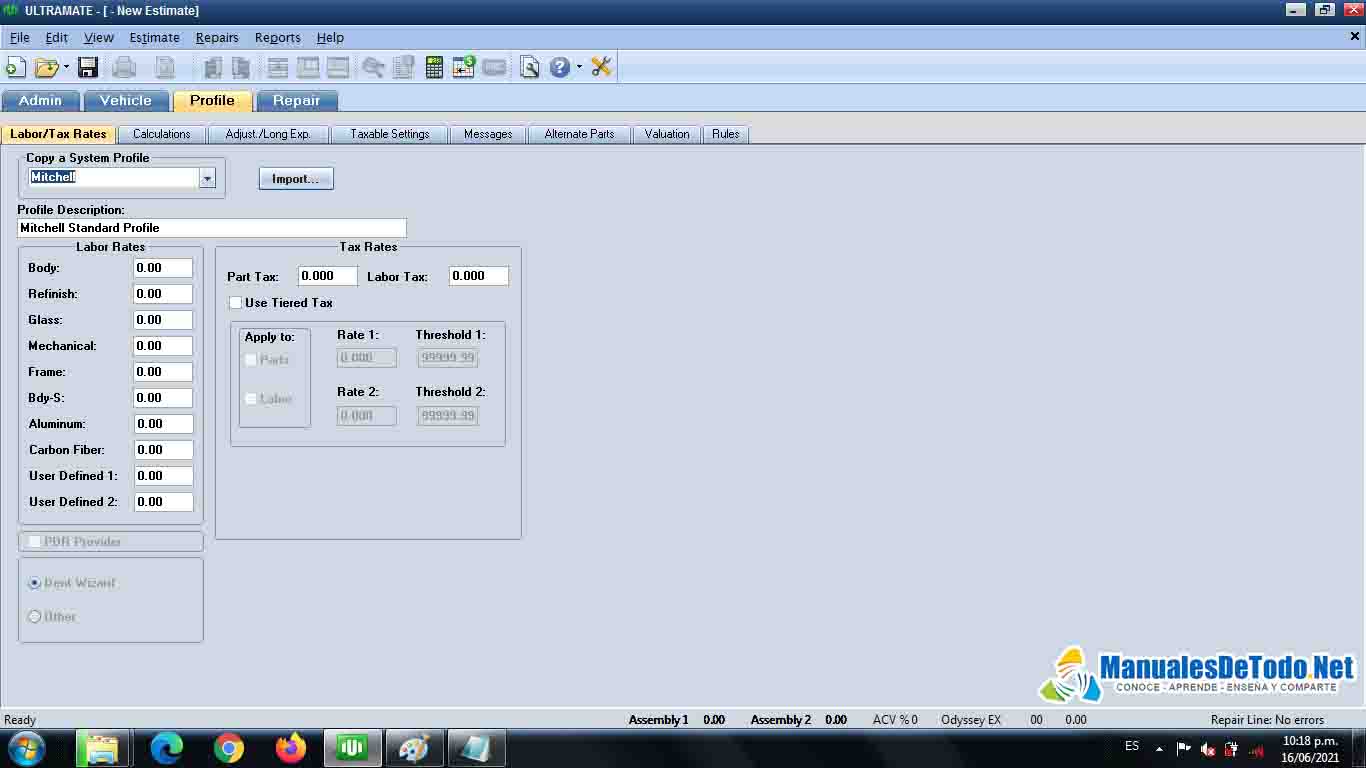Viewport: 1366px width, 768px height.
Task: Click the Labor Tax input field
Action: pos(479,276)
